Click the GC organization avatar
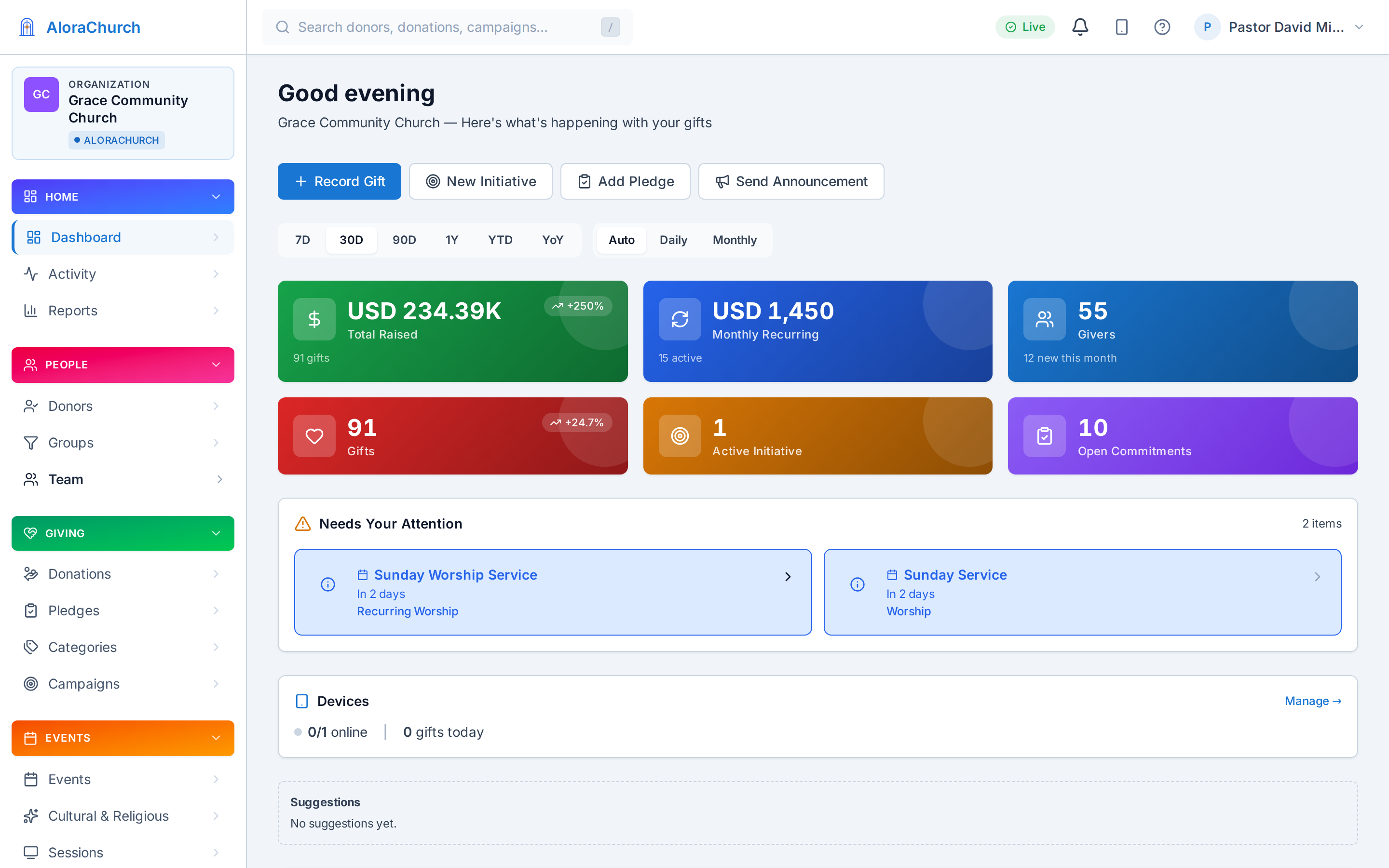This screenshot has height=868, width=1389. click(x=41, y=94)
